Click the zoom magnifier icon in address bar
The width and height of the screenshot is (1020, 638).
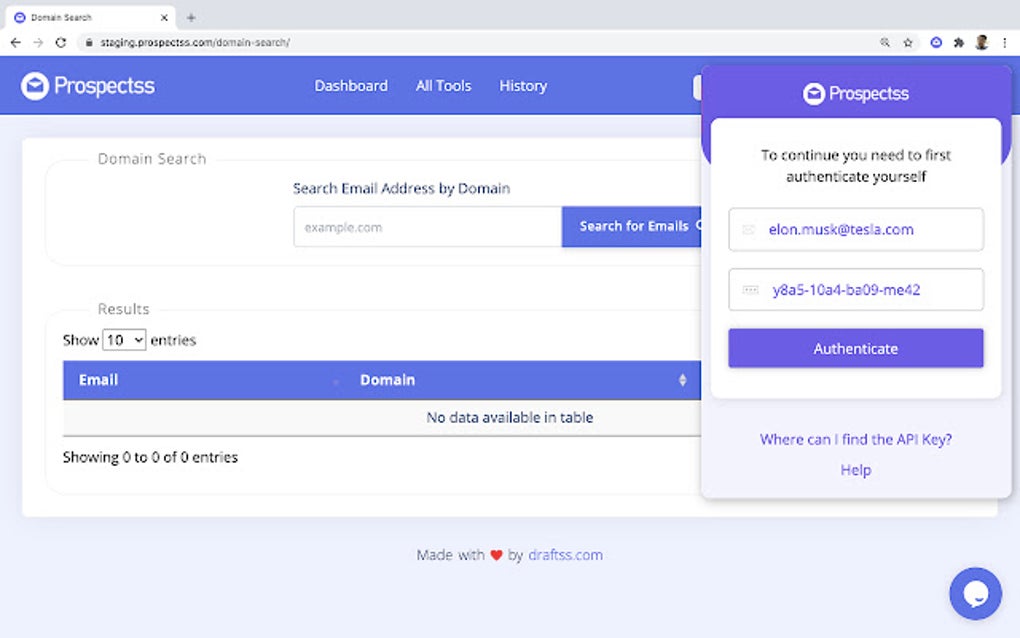tap(885, 43)
